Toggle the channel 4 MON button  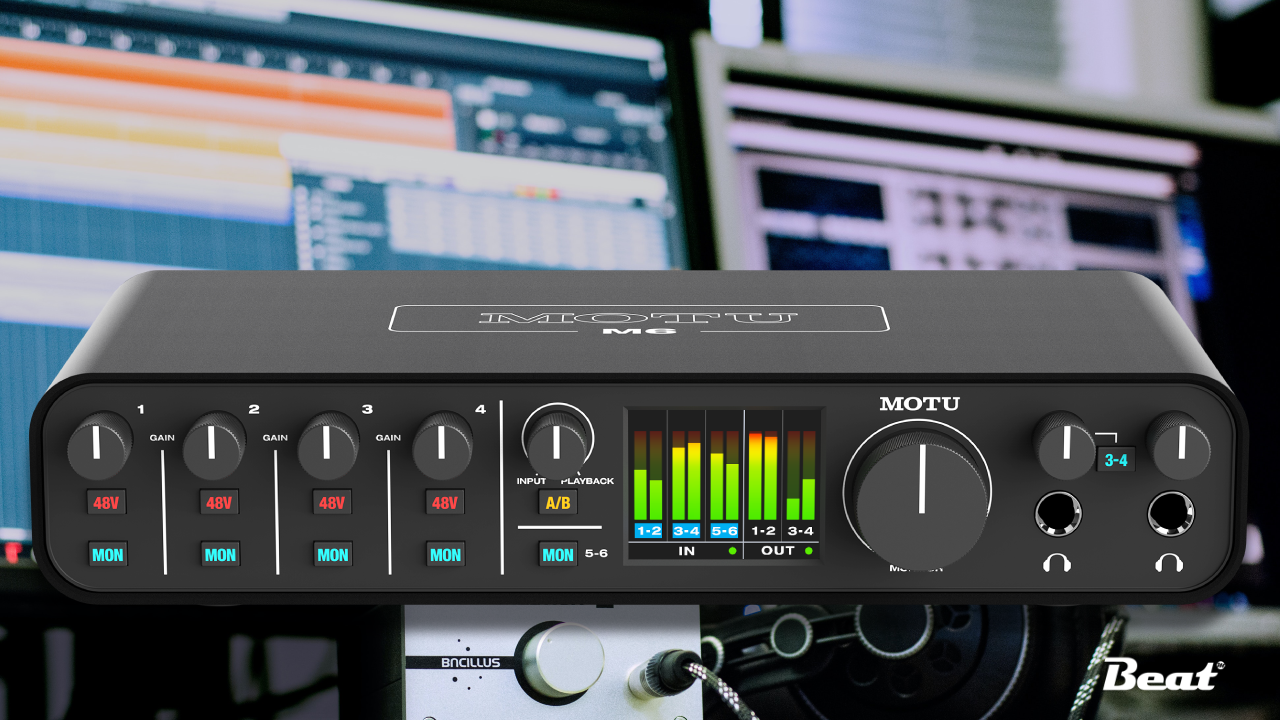tap(446, 555)
